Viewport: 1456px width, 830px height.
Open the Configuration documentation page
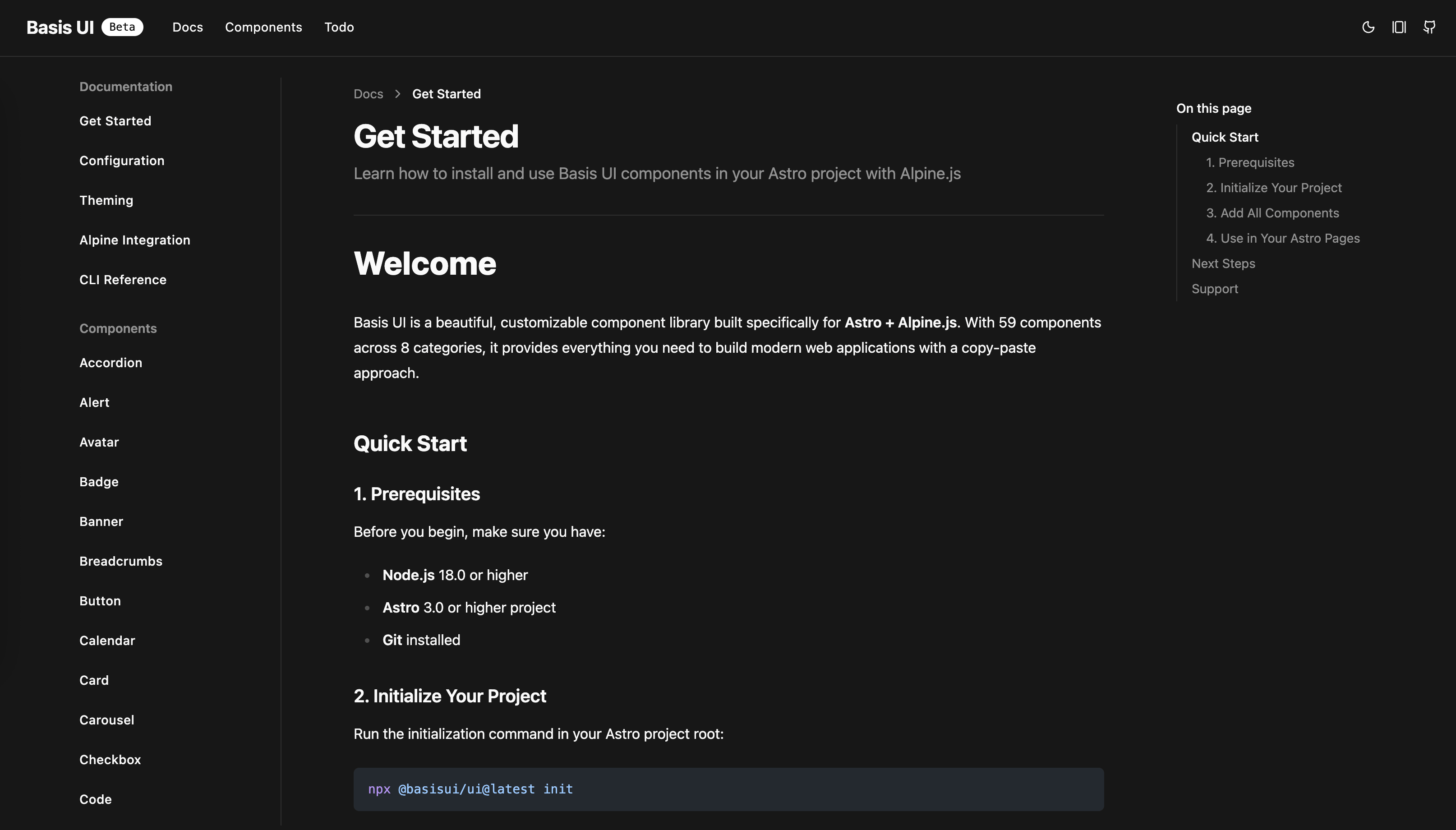coord(121,160)
